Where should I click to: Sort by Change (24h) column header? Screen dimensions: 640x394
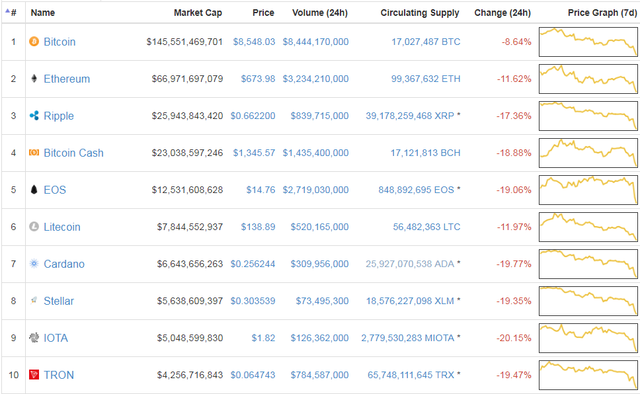502,13
